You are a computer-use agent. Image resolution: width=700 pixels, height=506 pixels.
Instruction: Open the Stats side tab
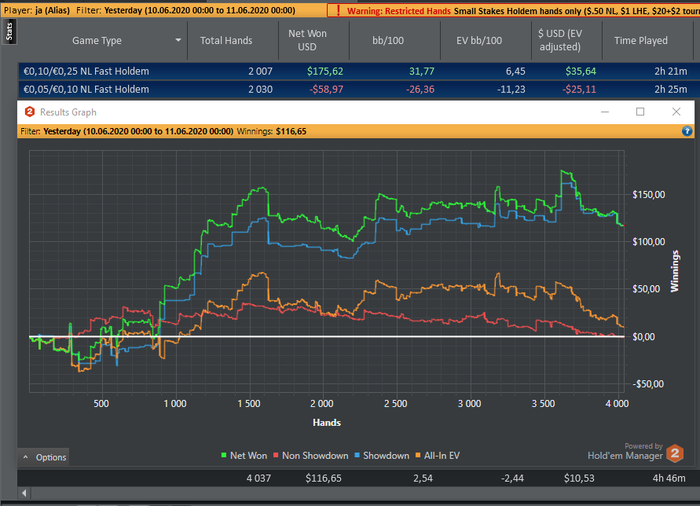pyautogui.click(x=9, y=32)
